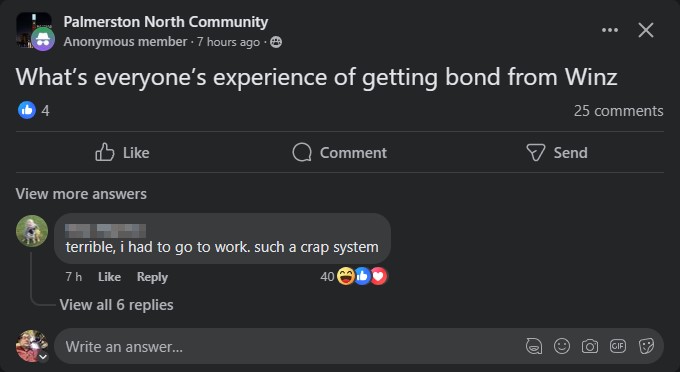The height and width of the screenshot is (372, 680).
Task: View the 40 reactions on the comment
Action: coord(353,276)
